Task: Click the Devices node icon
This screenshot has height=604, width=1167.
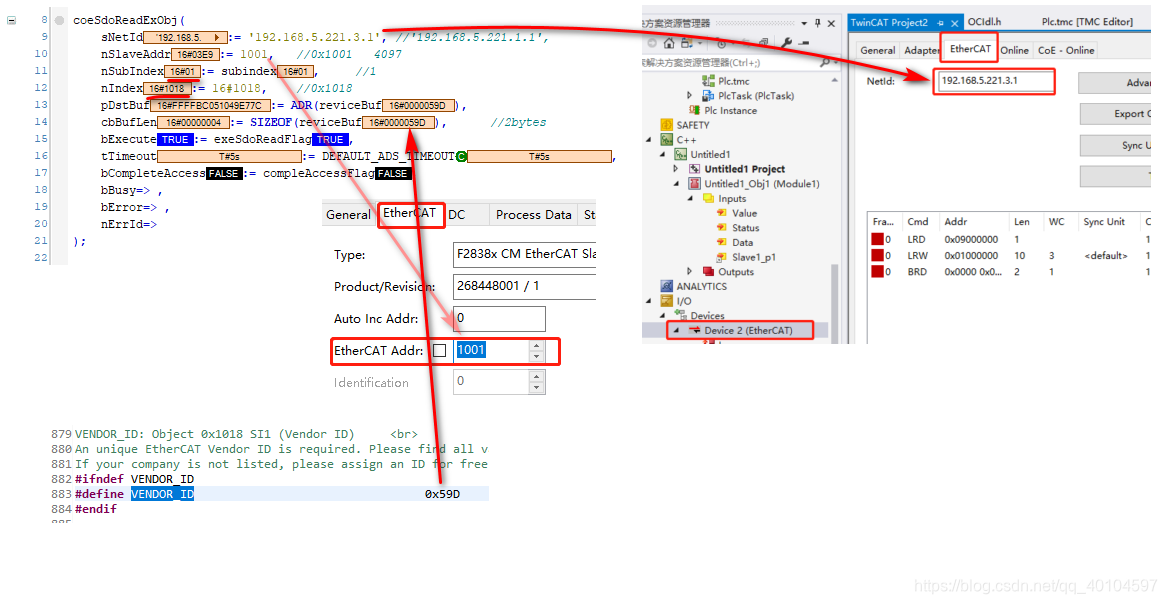Action: pos(680,315)
